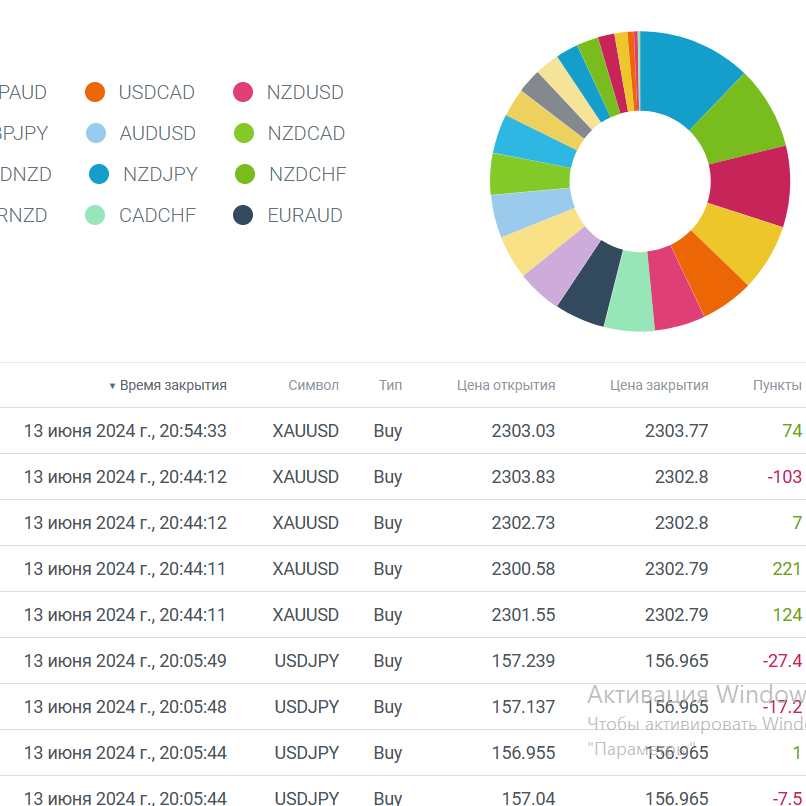Toggle the NZDJPY series via its label

pos(160,175)
